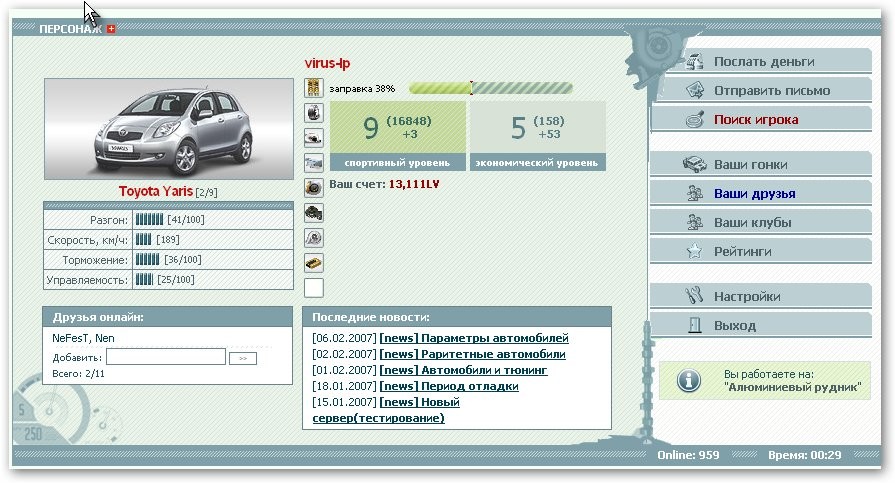Open news link Автомобили и тюнинг
895x483 pixels.
[x=463, y=370]
